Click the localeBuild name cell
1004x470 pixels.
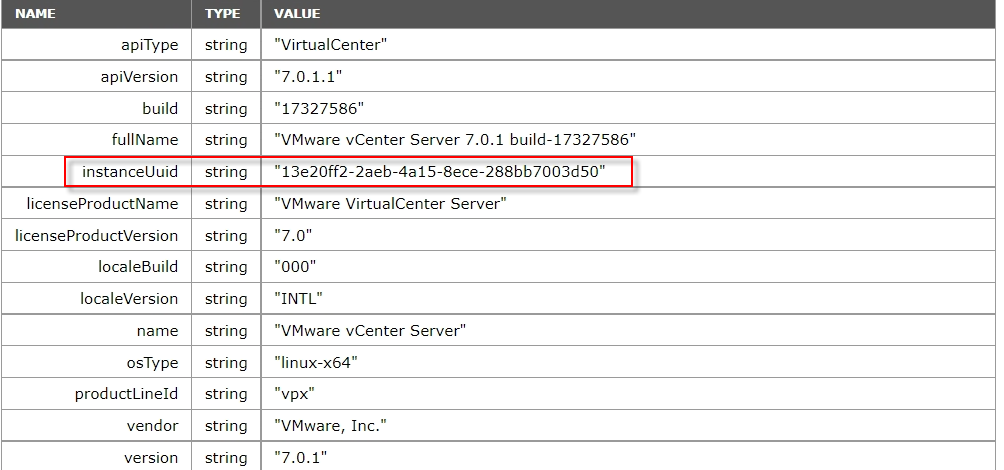[96, 267]
